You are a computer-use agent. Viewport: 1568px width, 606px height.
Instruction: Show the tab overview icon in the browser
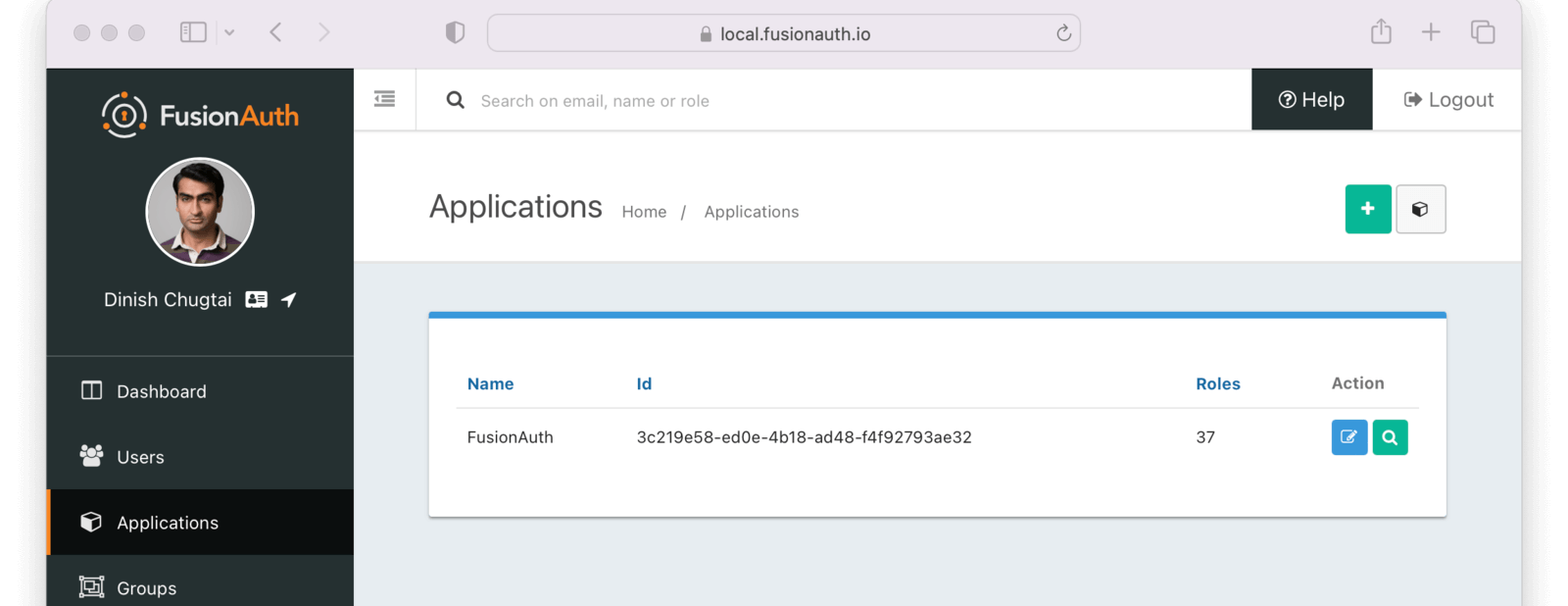[x=1483, y=32]
